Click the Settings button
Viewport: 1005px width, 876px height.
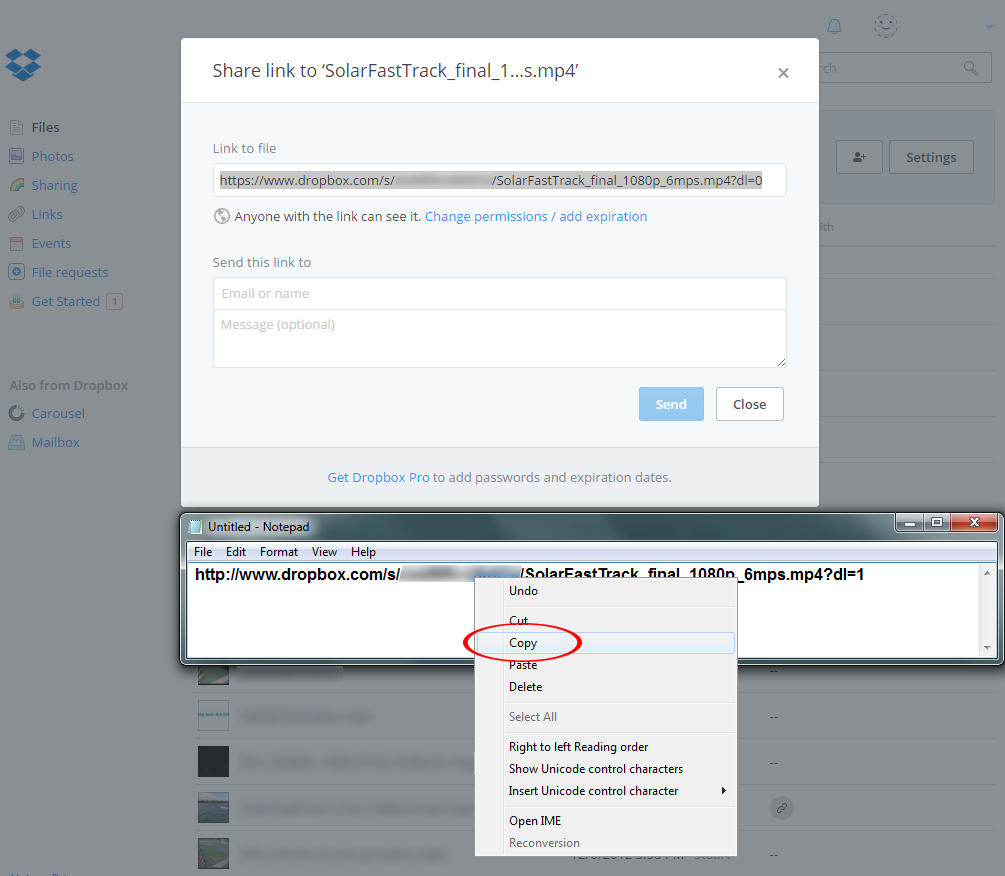point(931,157)
